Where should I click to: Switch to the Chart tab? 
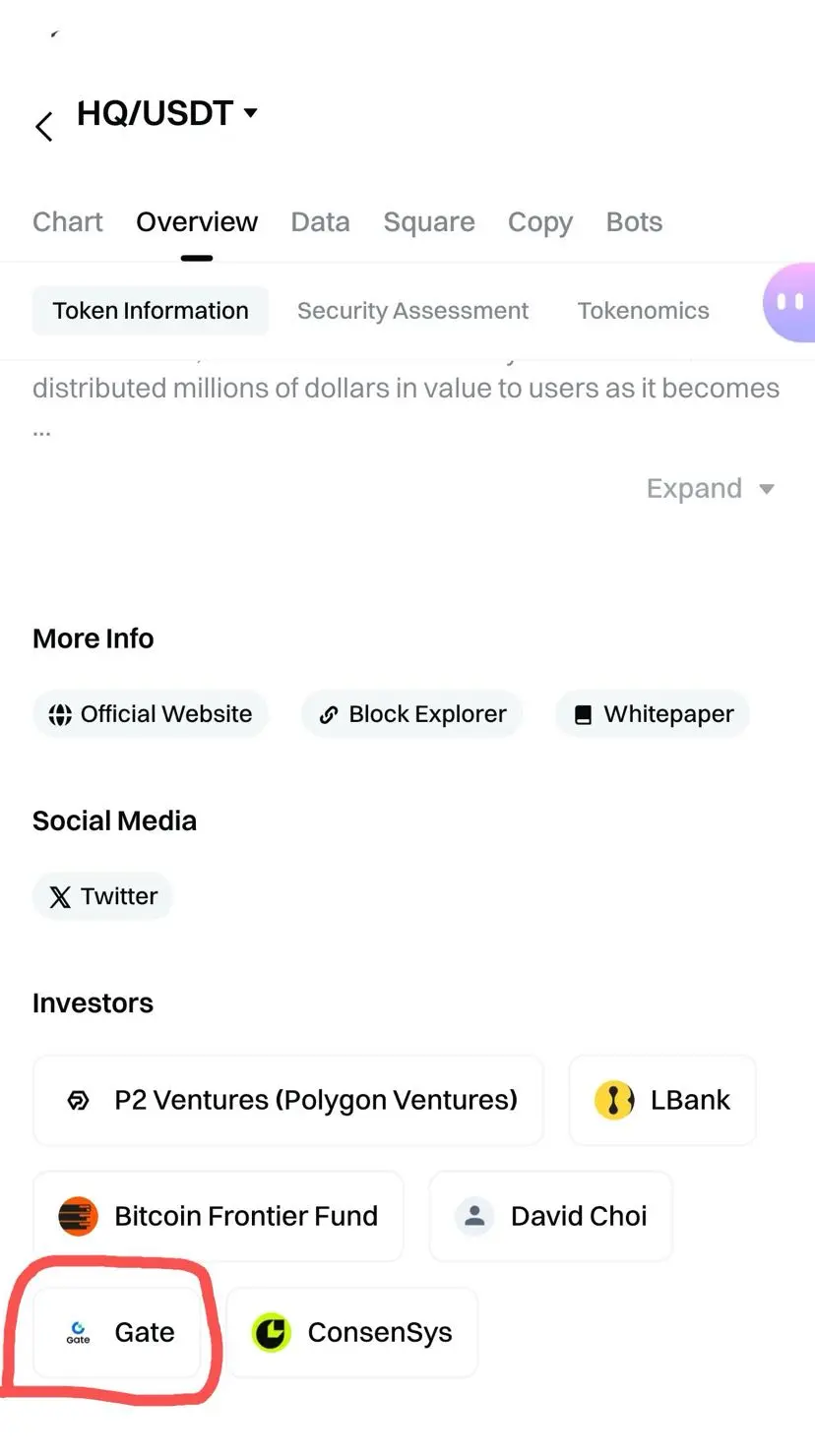tap(67, 222)
